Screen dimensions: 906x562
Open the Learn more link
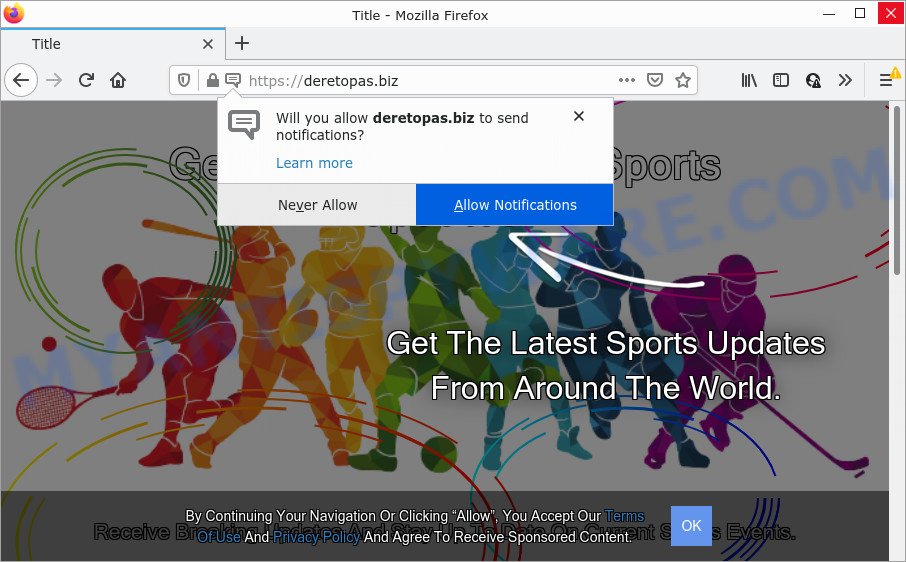click(x=314, y=163)
